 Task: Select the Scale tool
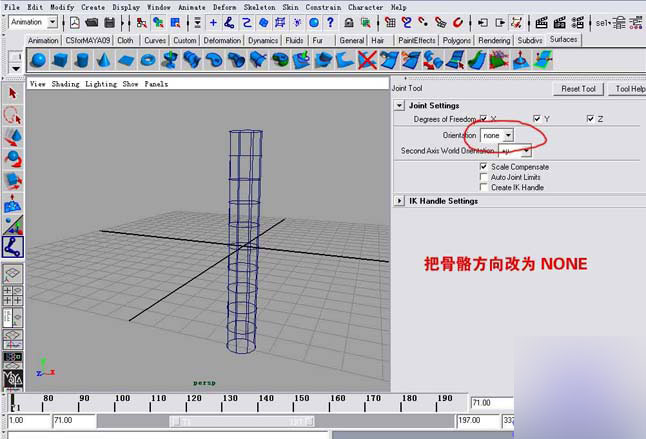[13, 181]
